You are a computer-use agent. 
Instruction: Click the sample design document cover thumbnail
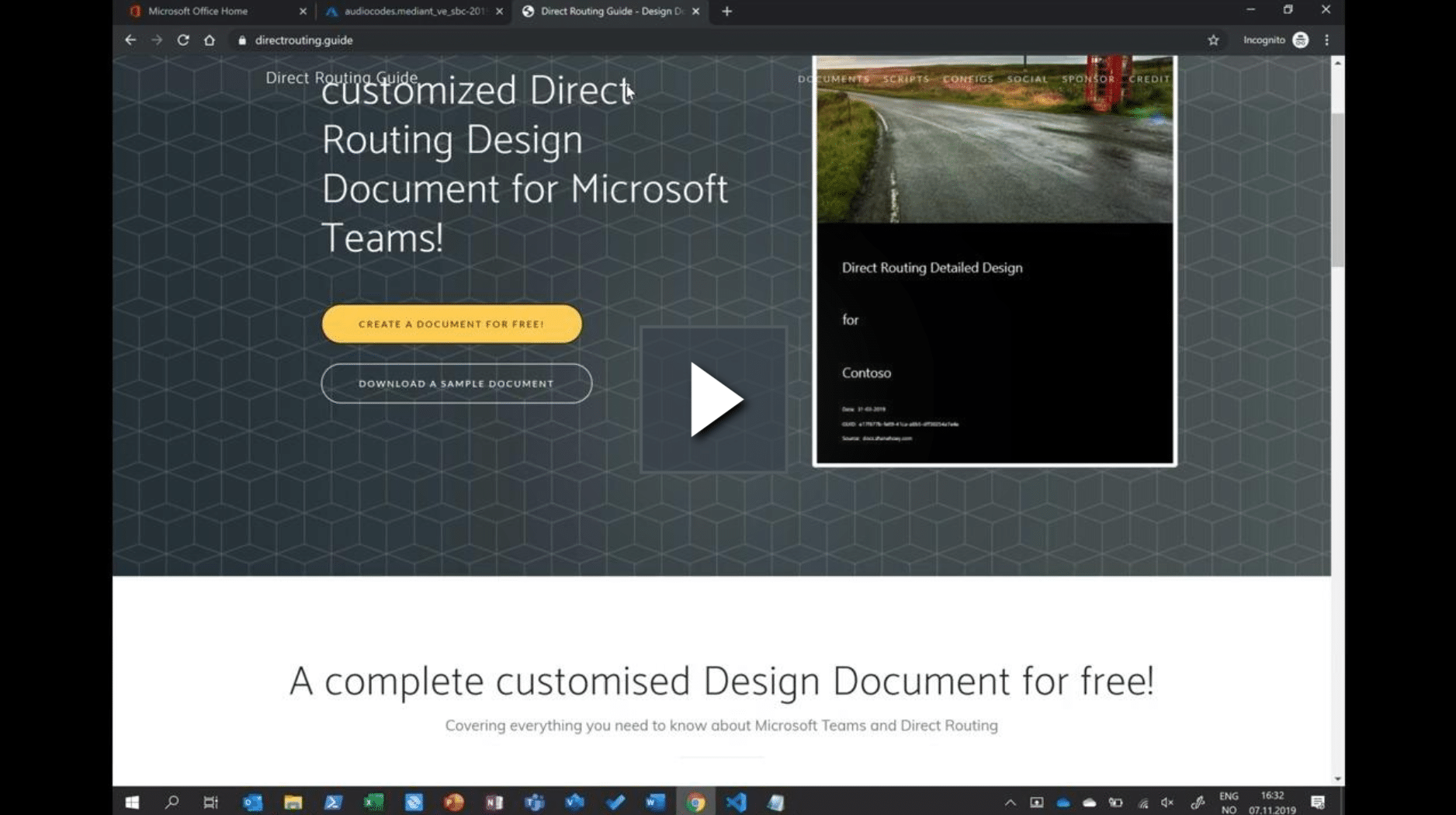(x=994, y=260)
